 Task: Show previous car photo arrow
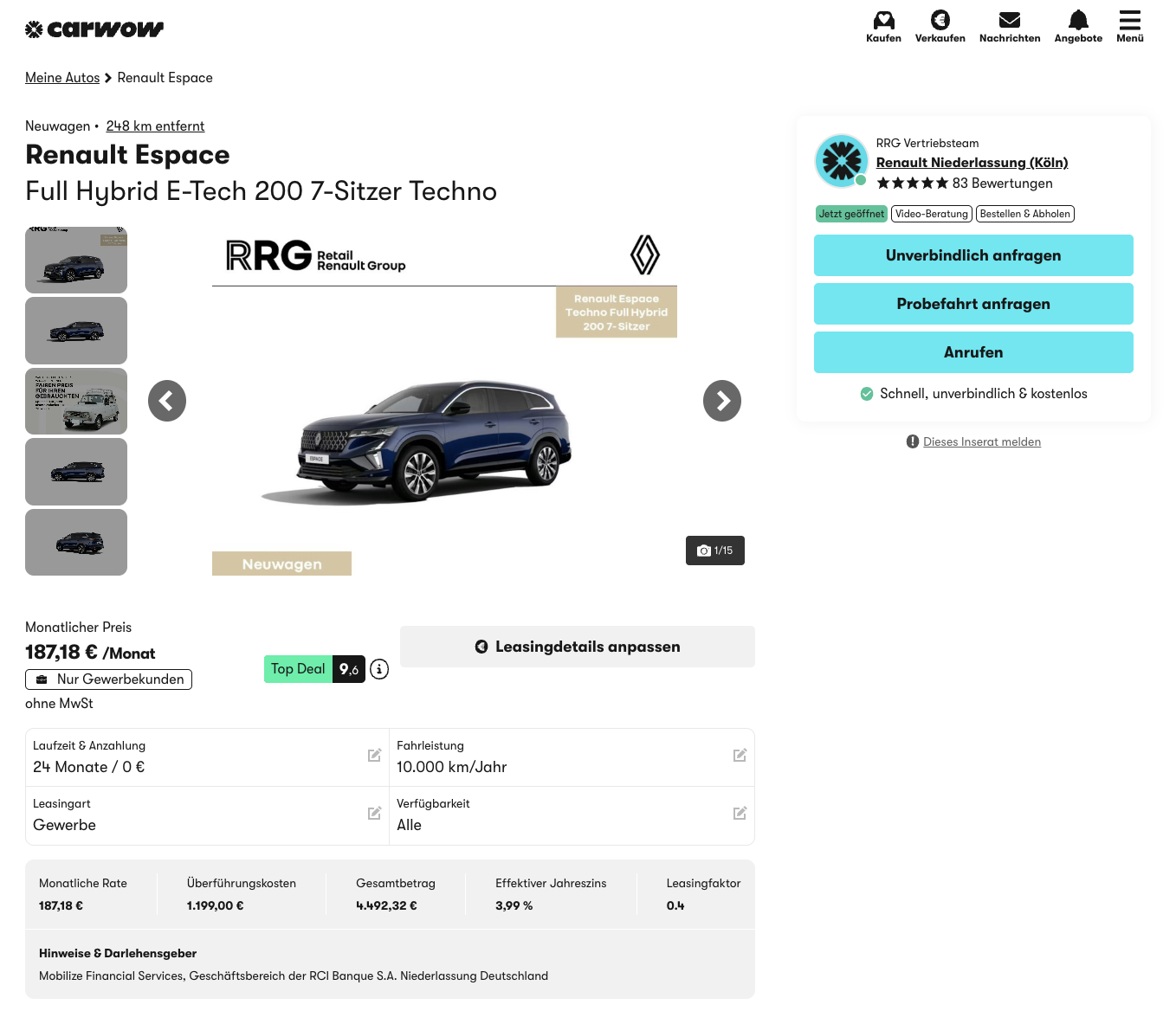click(x=167, y=401)
